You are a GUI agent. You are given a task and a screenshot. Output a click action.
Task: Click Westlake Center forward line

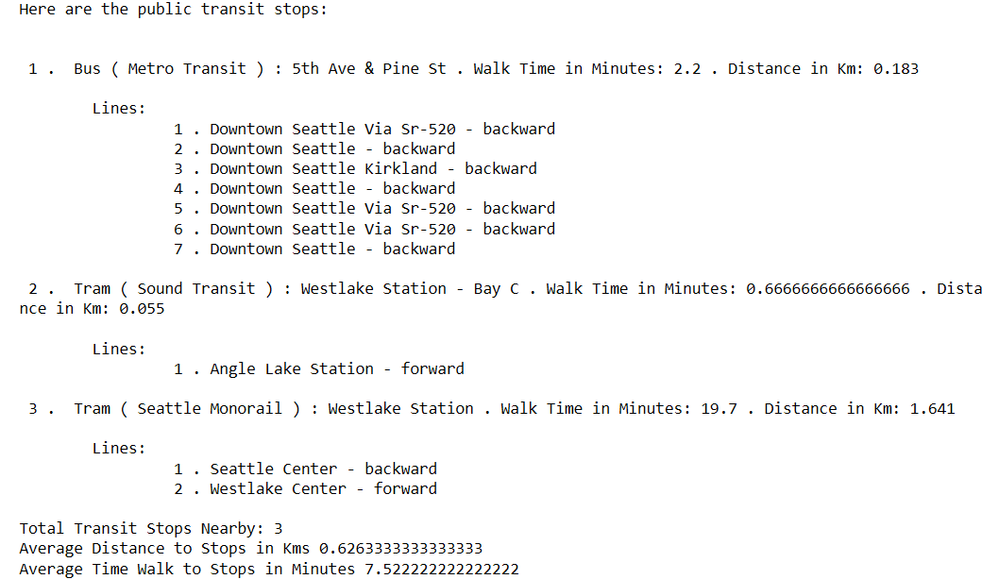(305, 489)
